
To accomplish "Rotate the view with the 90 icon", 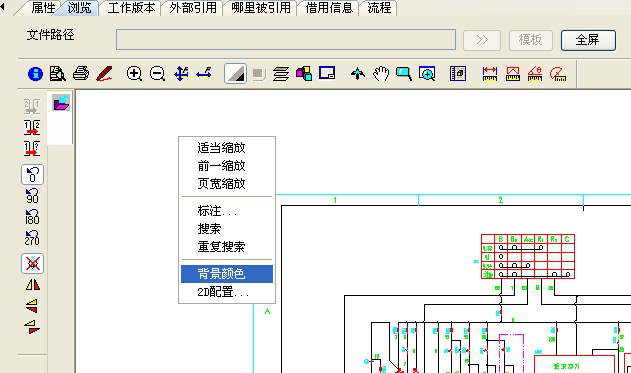I will pyautogui.click(x=32, y=196).
